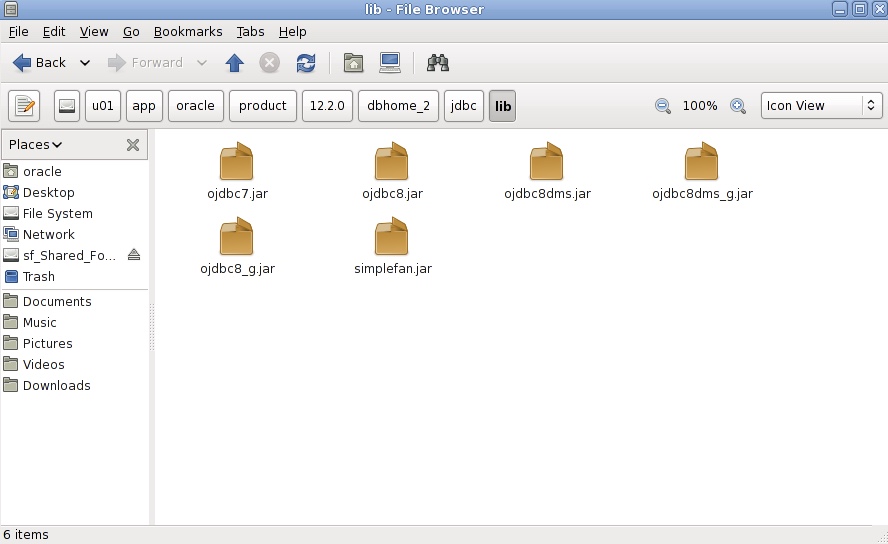Open Trash in Places
The width and height of the screenshot is (888, 544).
click(x=39, y=276)
